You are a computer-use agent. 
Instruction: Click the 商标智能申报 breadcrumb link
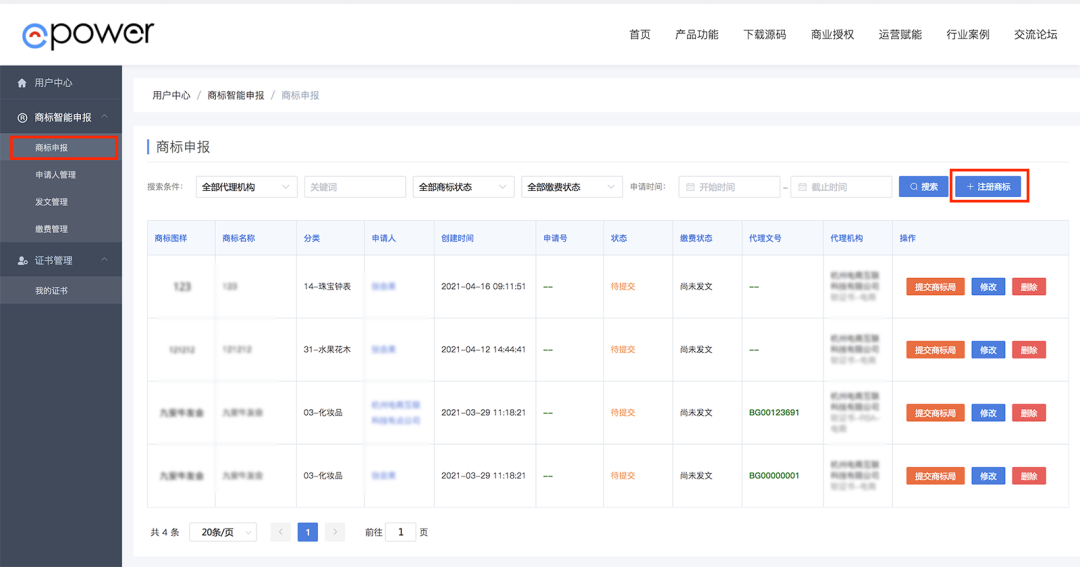pos(236,95)
